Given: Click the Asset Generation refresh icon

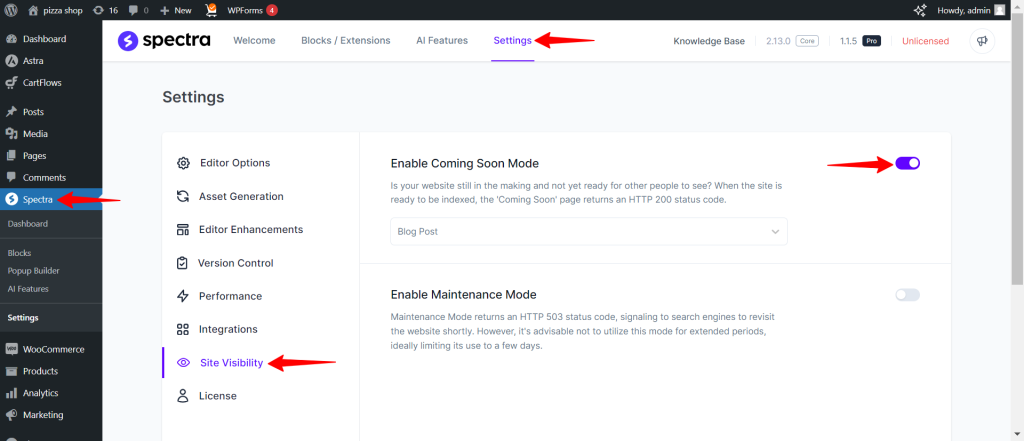Looking at the screenshot, I should point(184,196).
